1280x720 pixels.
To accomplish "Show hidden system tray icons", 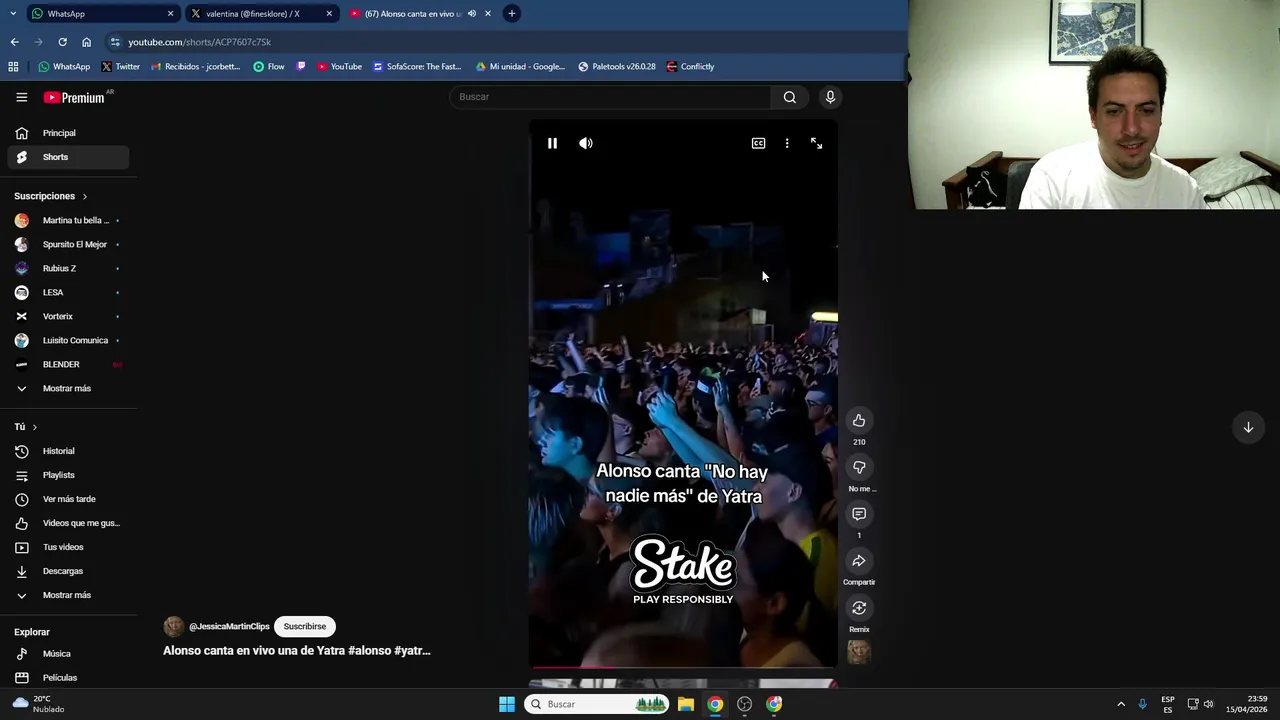I will coord(1121,704).
